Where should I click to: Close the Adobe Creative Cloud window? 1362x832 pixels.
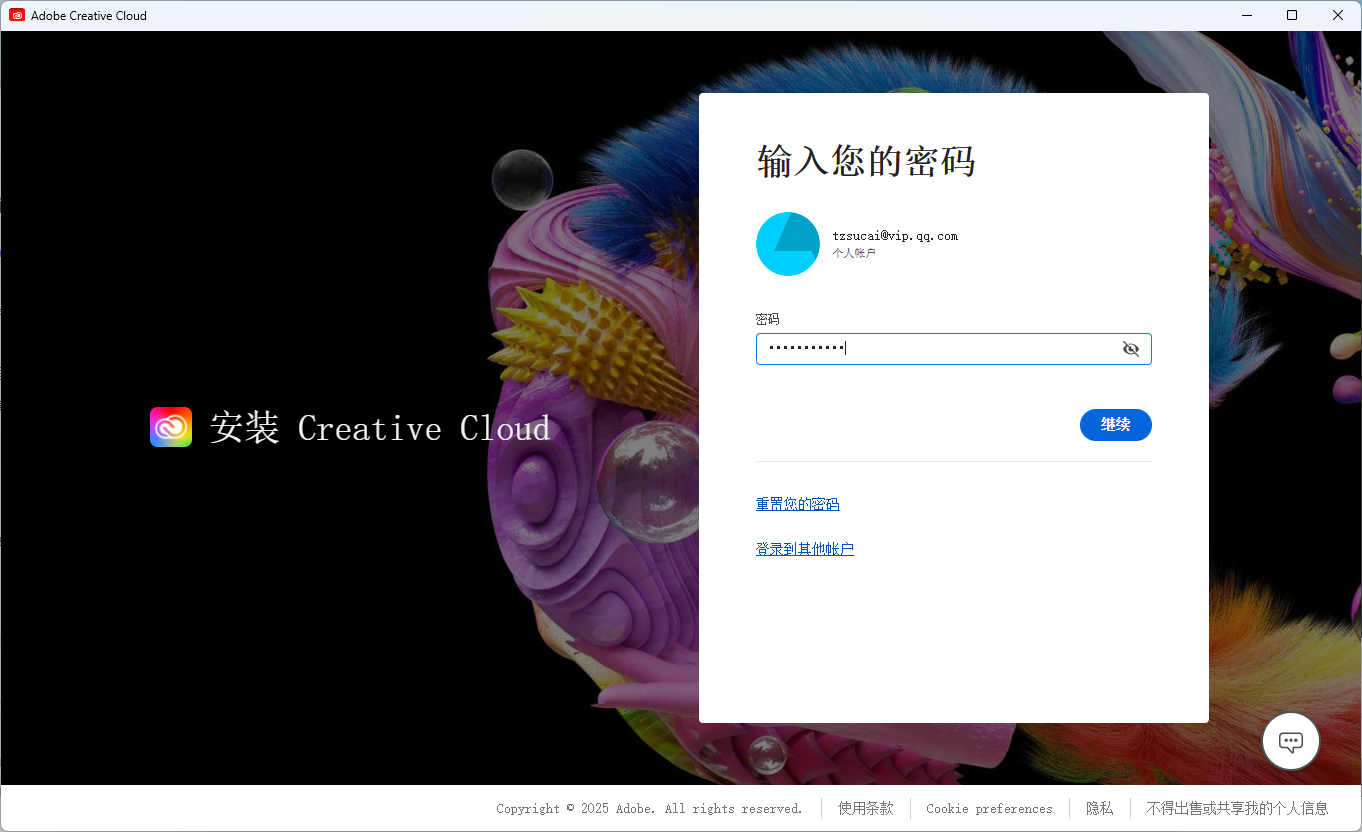point(1338,15)
